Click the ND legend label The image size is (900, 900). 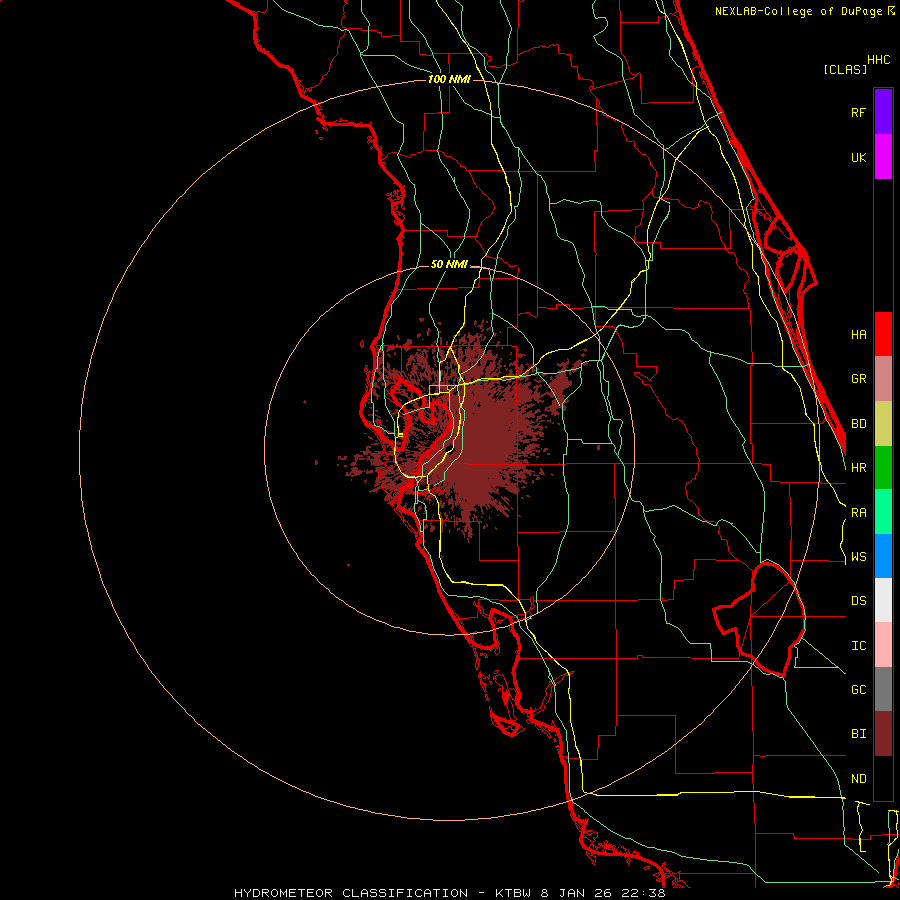858,779
